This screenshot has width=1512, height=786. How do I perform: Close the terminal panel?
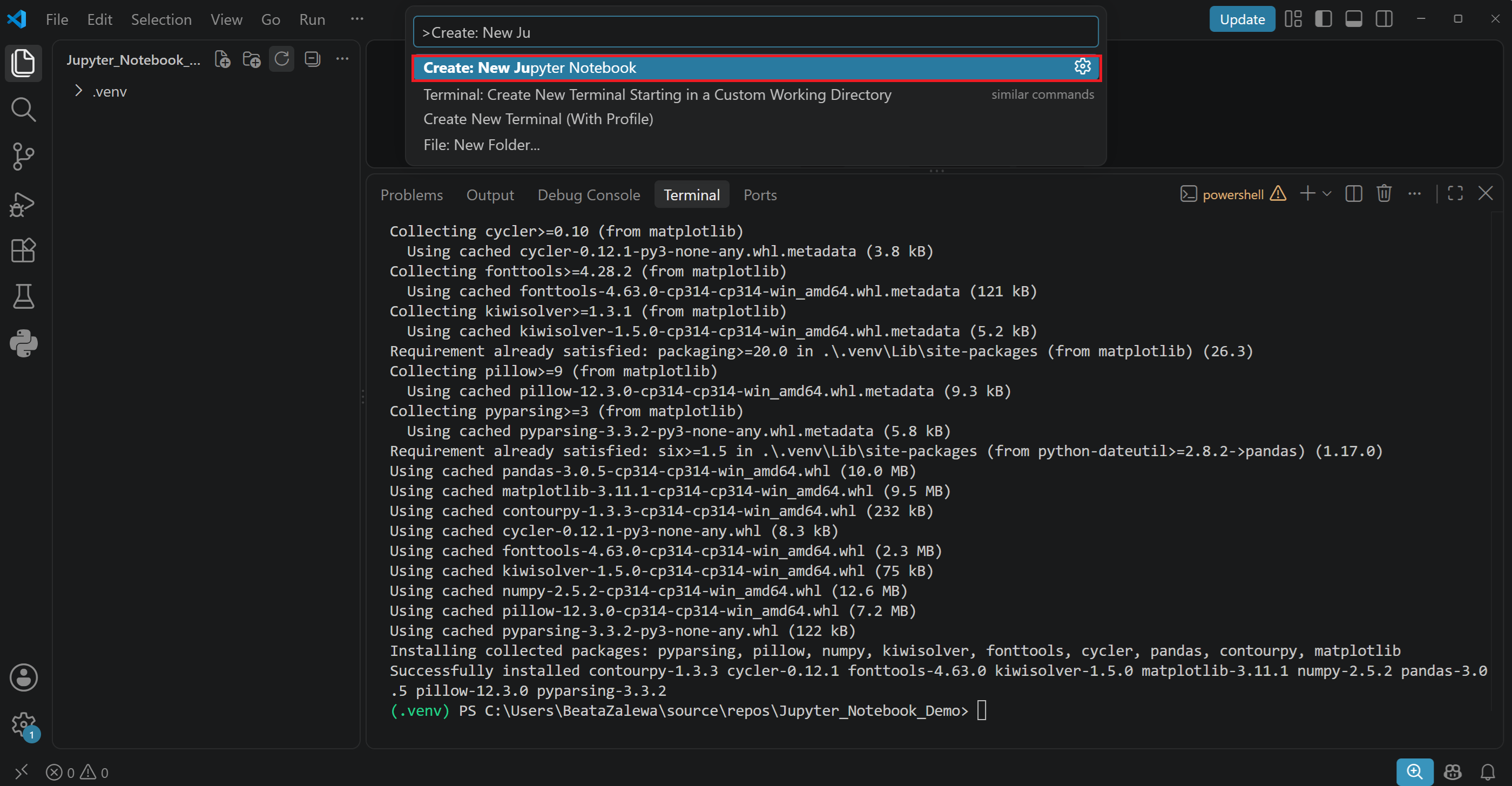click(1486, 194)
